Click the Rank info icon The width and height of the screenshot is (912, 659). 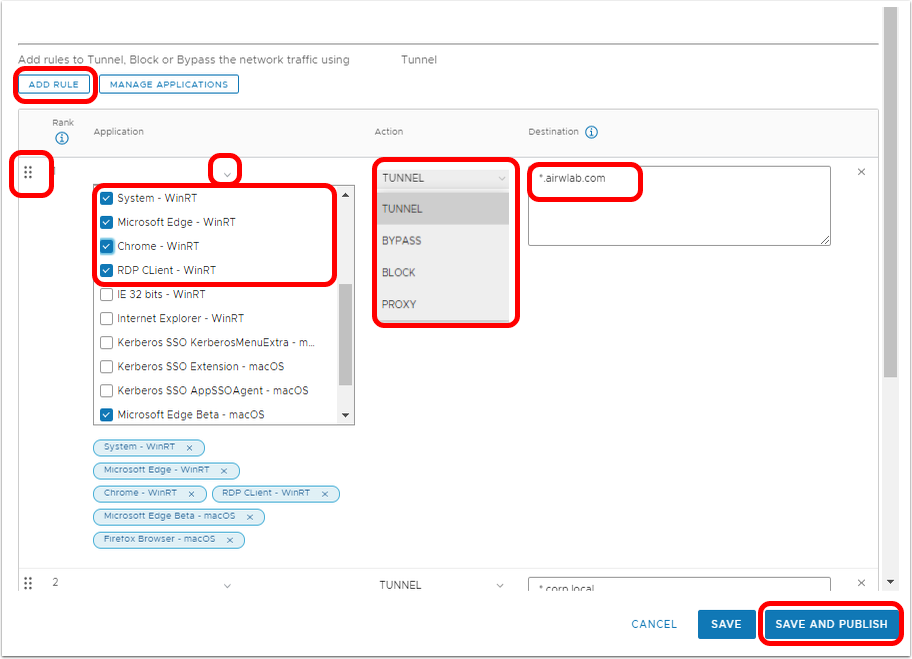62,138
